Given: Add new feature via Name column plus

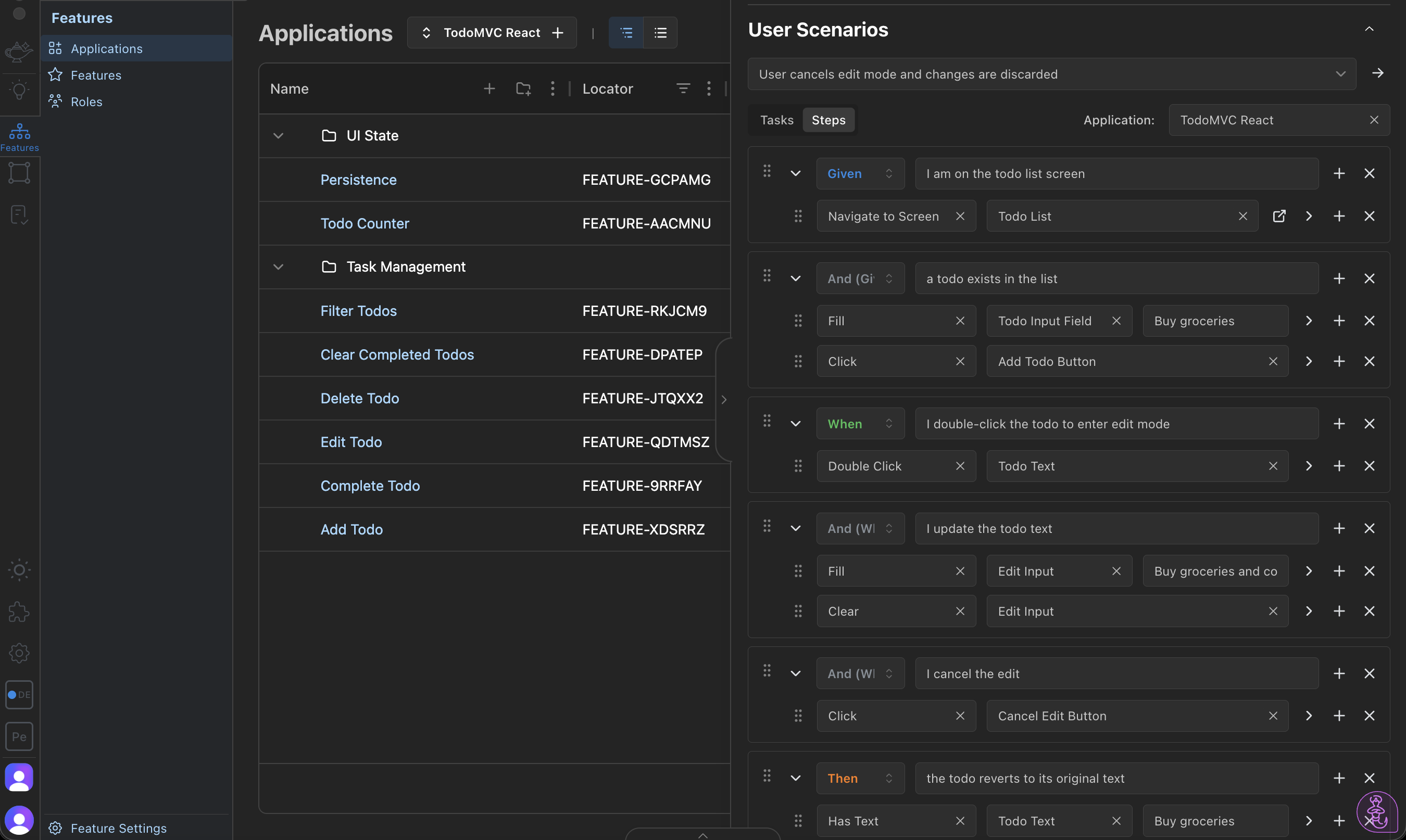Looking at the screenshot, I should [x=489, y=88].
